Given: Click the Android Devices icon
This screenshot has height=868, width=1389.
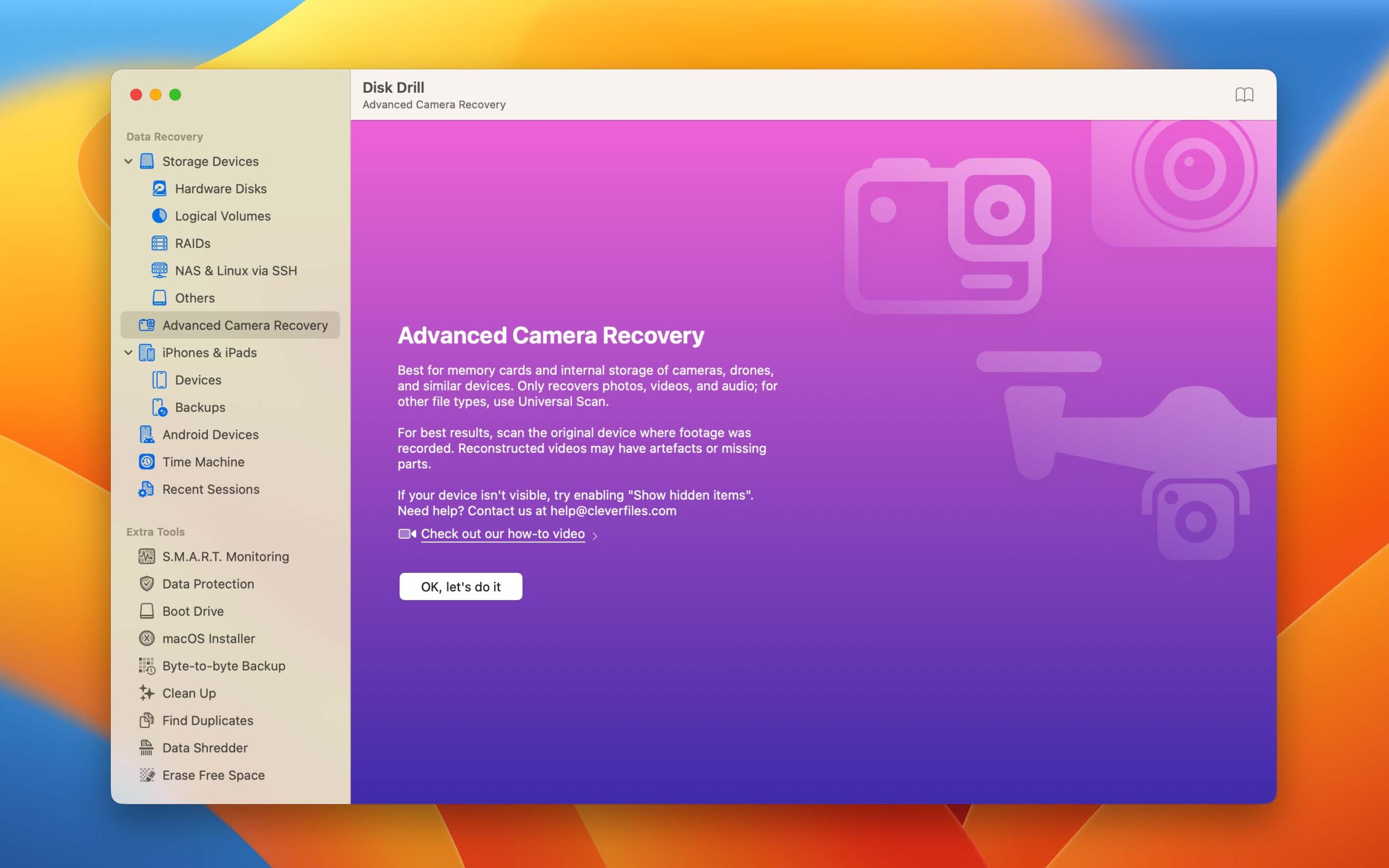Looking at the screenshot, I should (147, 435).
